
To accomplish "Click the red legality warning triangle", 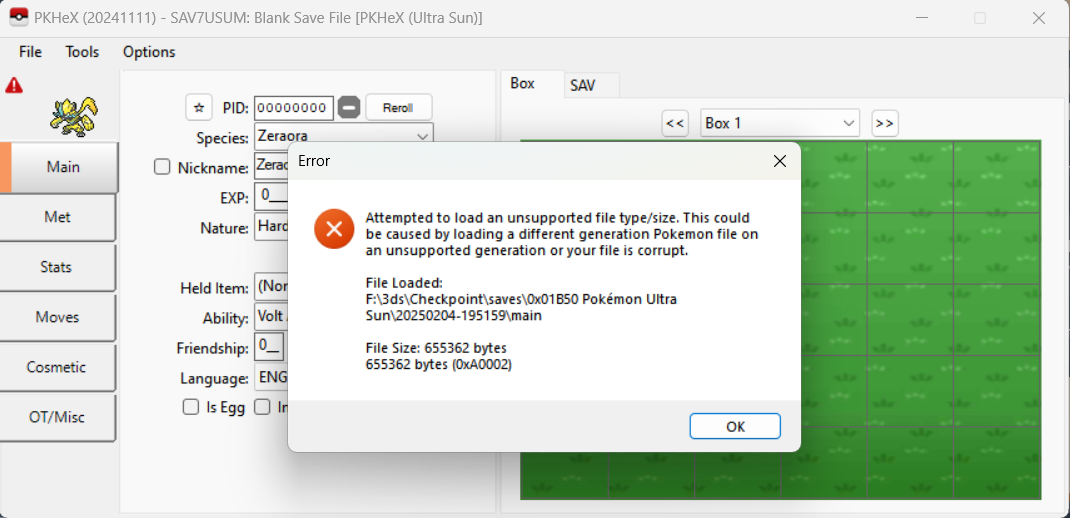I will coord(14,85).
